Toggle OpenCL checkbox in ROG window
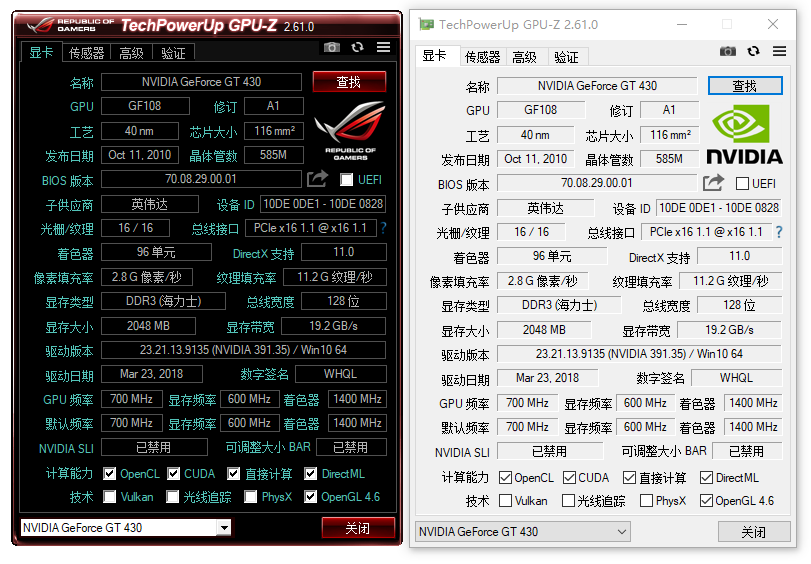The width and height of the screenshot is (811, 564). tap(109, 473)
